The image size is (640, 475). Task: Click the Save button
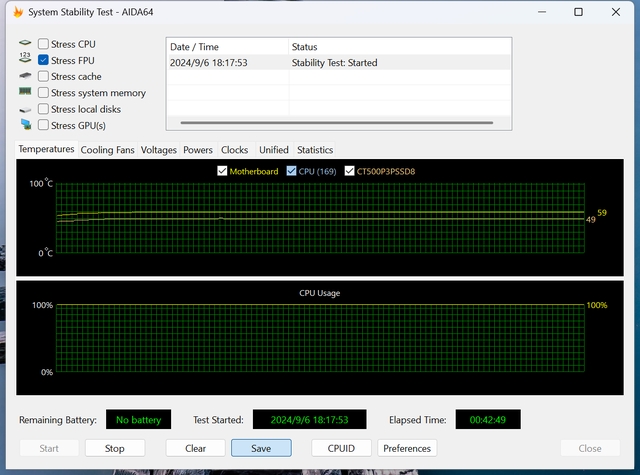[x=261, y=448]
